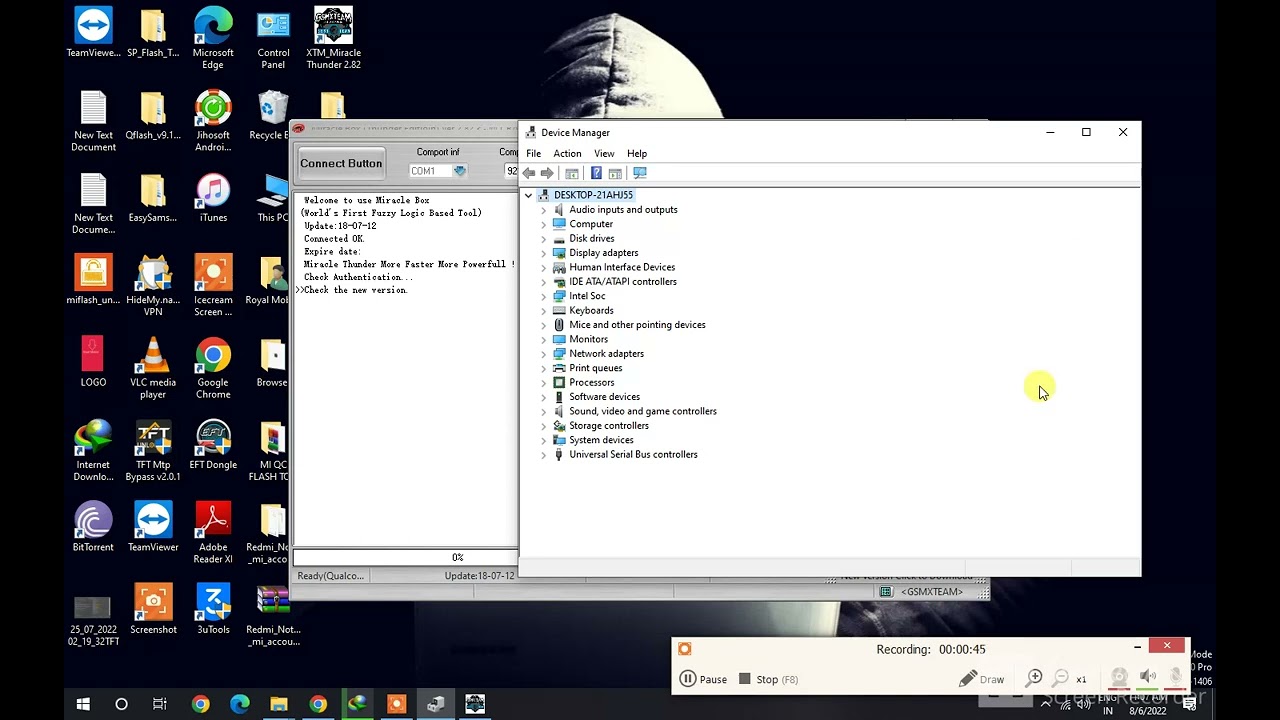
Task: Open iTunes desktop shortcut
Action: [213, 199]
